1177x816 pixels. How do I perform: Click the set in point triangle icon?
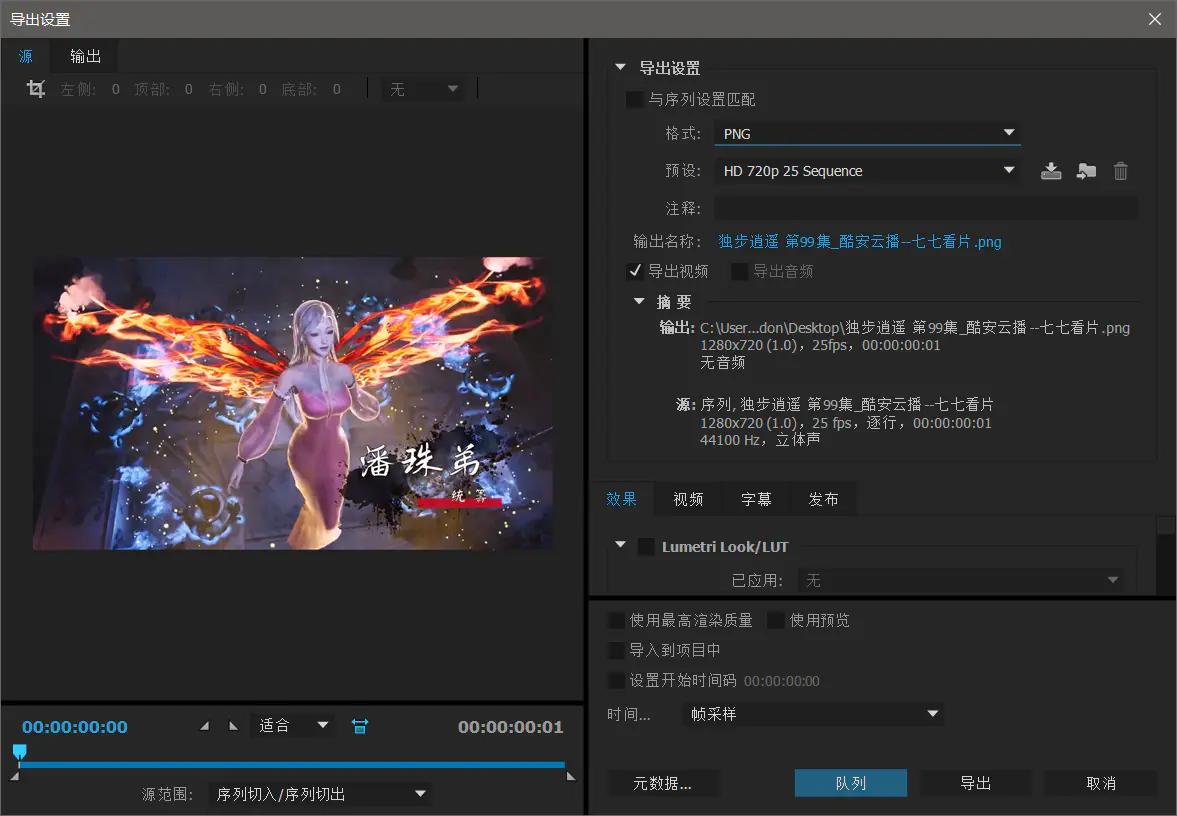[x=204, y=726]
